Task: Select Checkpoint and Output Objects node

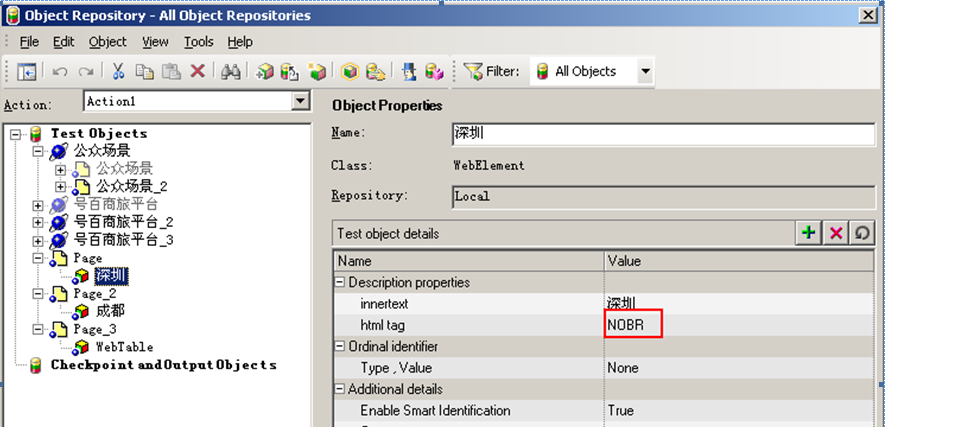Action: click(164, 365)
